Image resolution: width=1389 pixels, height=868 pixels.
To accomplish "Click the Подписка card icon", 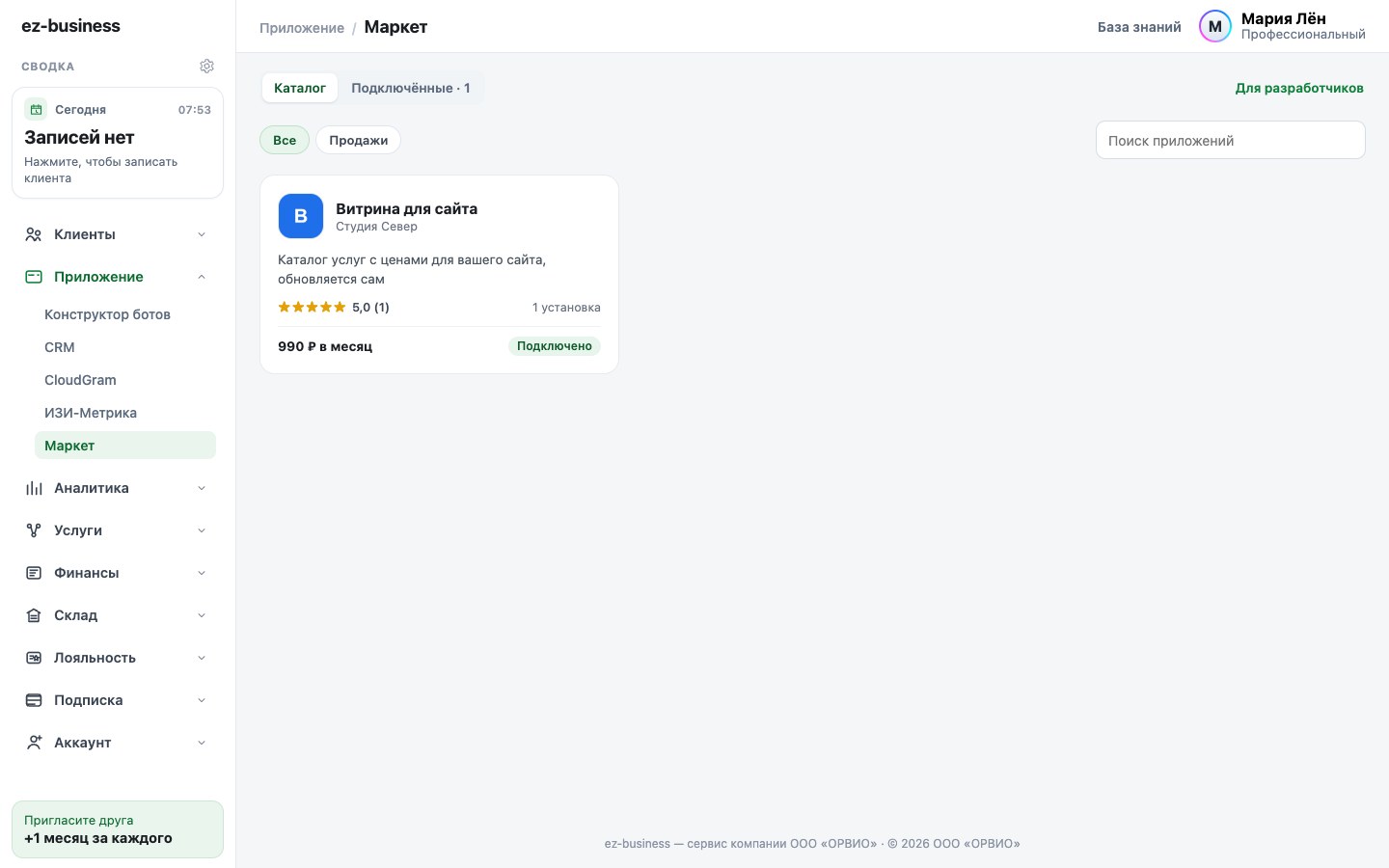I will click(x=34, y=700).
